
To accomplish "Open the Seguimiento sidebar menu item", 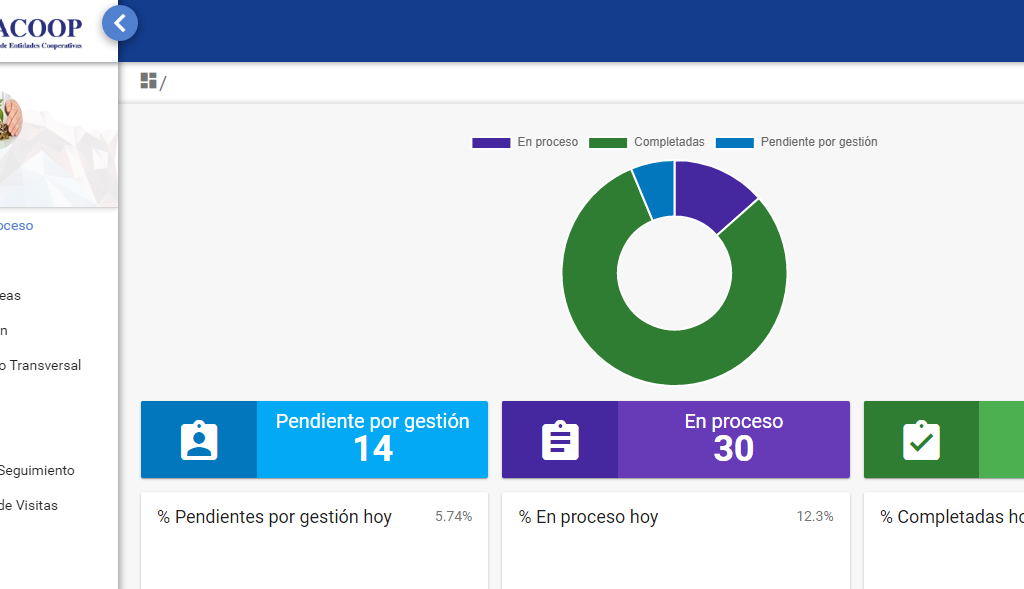I will click(37, 470).
